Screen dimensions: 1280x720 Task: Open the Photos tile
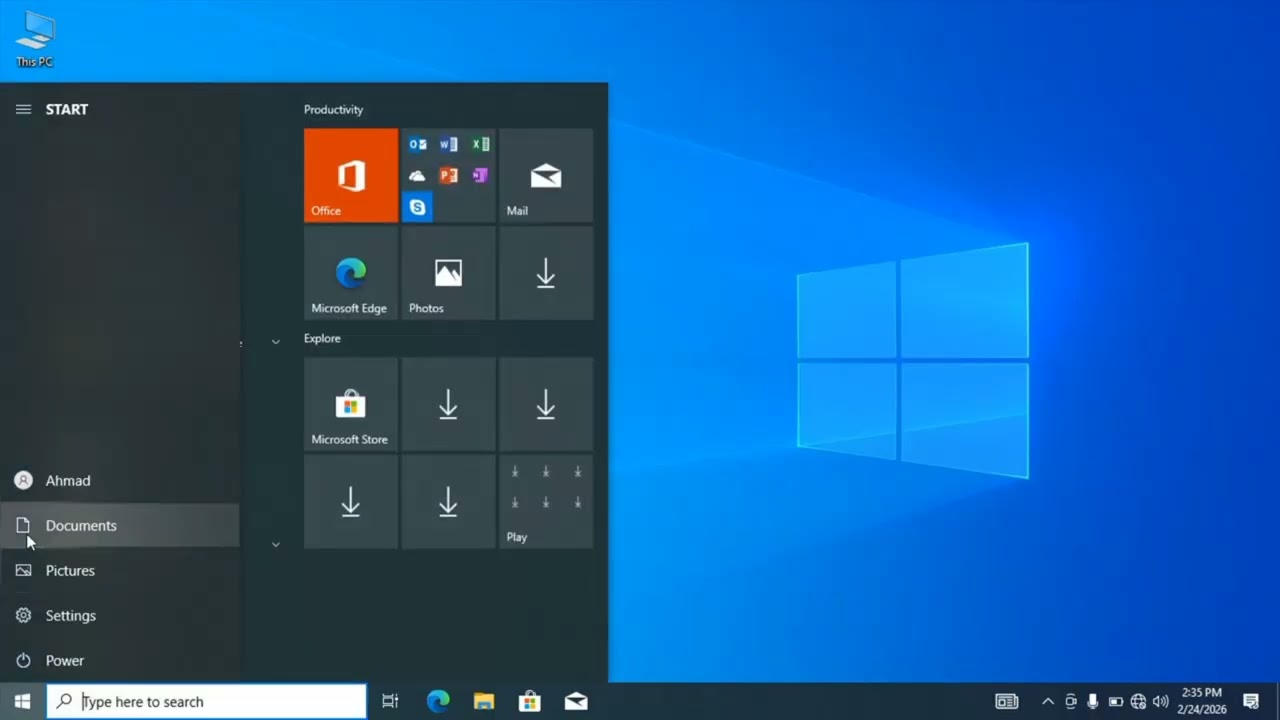click(448, 273)
